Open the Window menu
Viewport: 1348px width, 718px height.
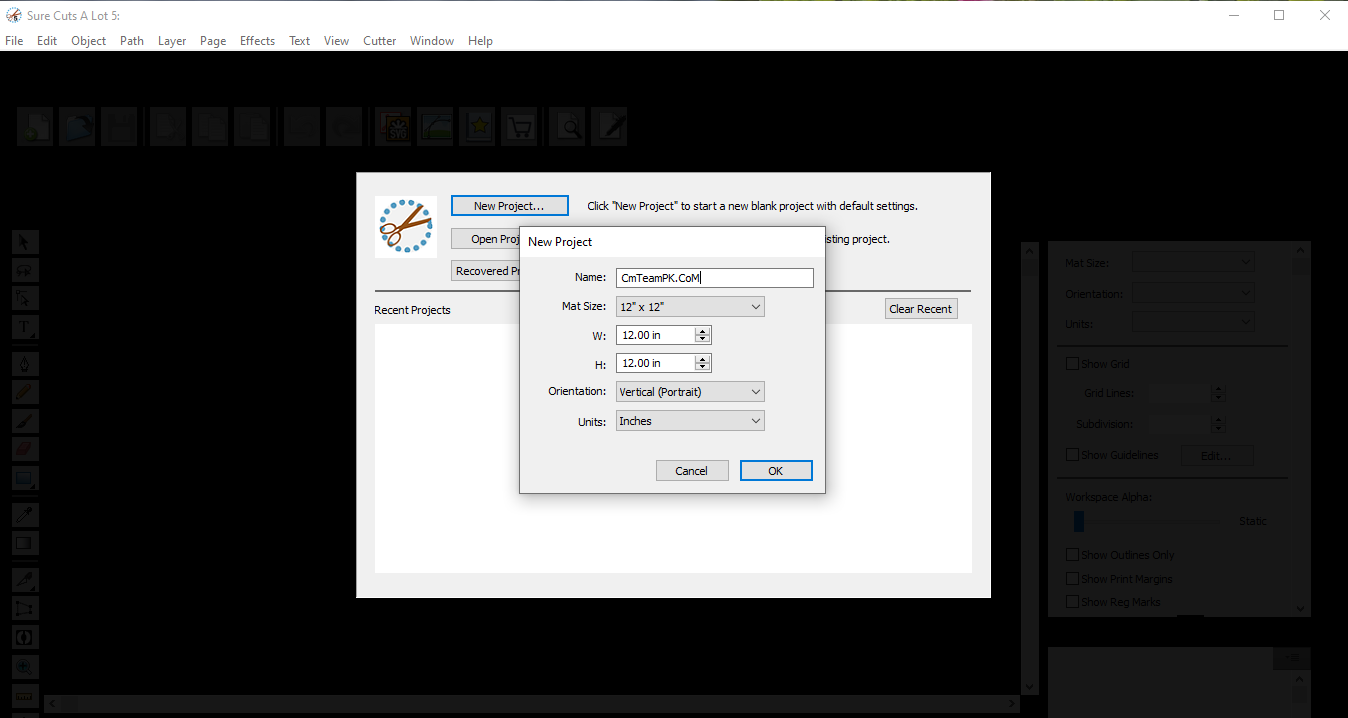coord(432,41)
